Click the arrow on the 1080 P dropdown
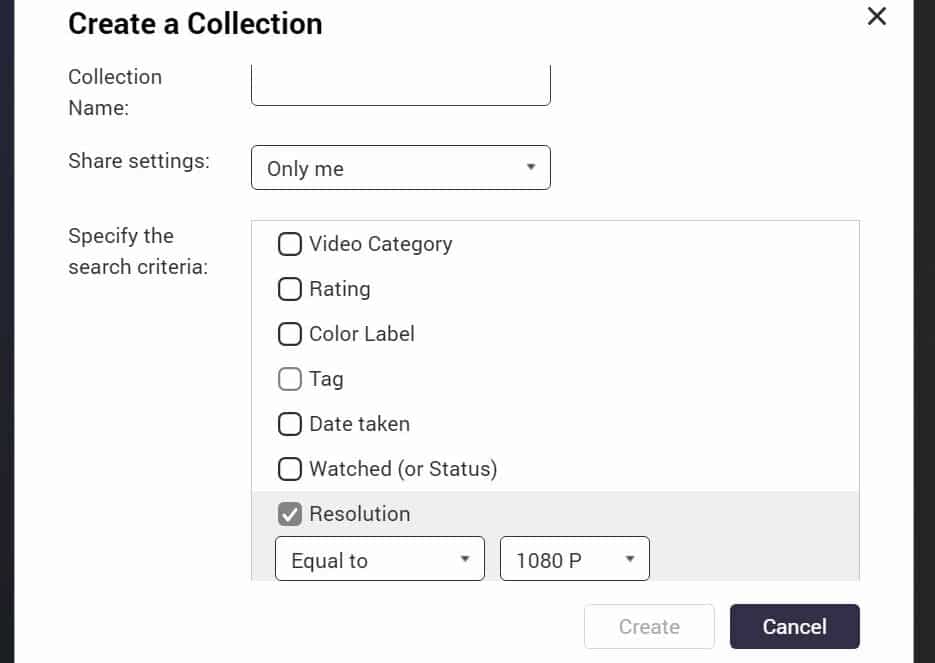The height and width of the screenshot is (663, 935). (630, 559)
